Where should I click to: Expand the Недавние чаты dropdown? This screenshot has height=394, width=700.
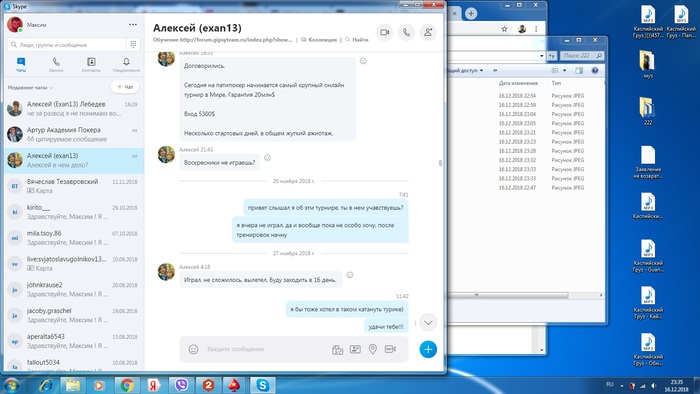click(x=30, y=87)
